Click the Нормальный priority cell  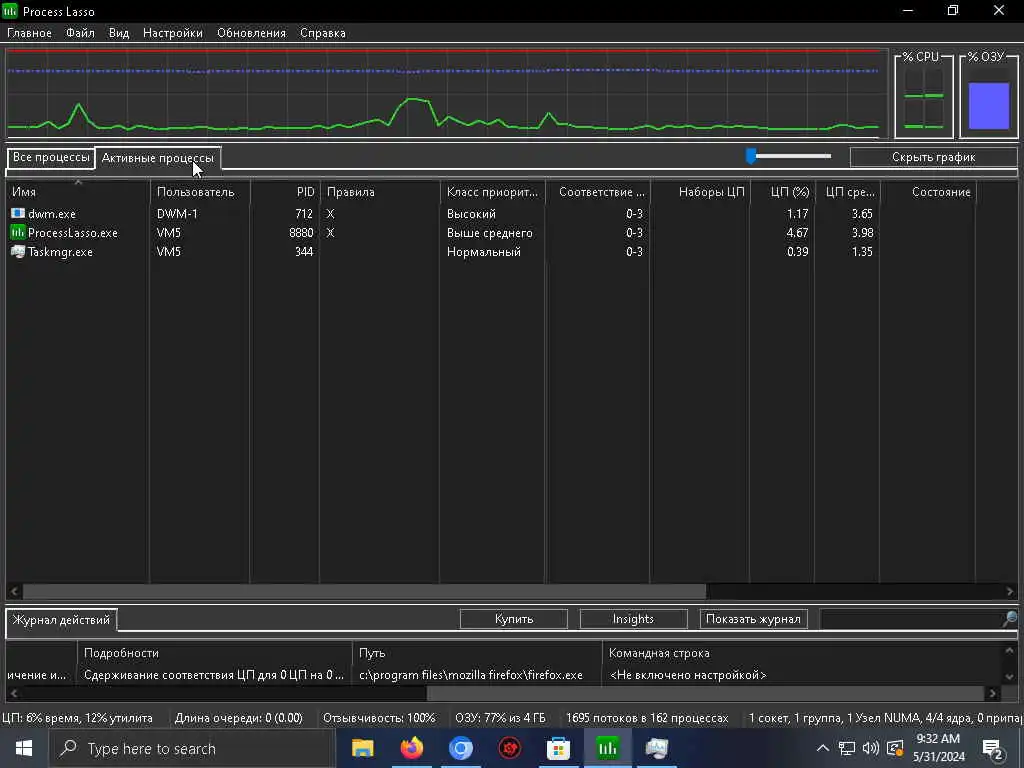pyautogui.click(x=483, y=251)
